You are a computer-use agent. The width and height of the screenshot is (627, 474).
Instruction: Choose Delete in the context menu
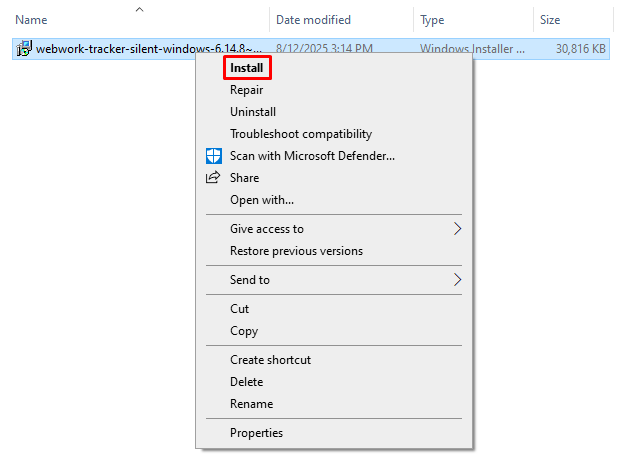246,382
